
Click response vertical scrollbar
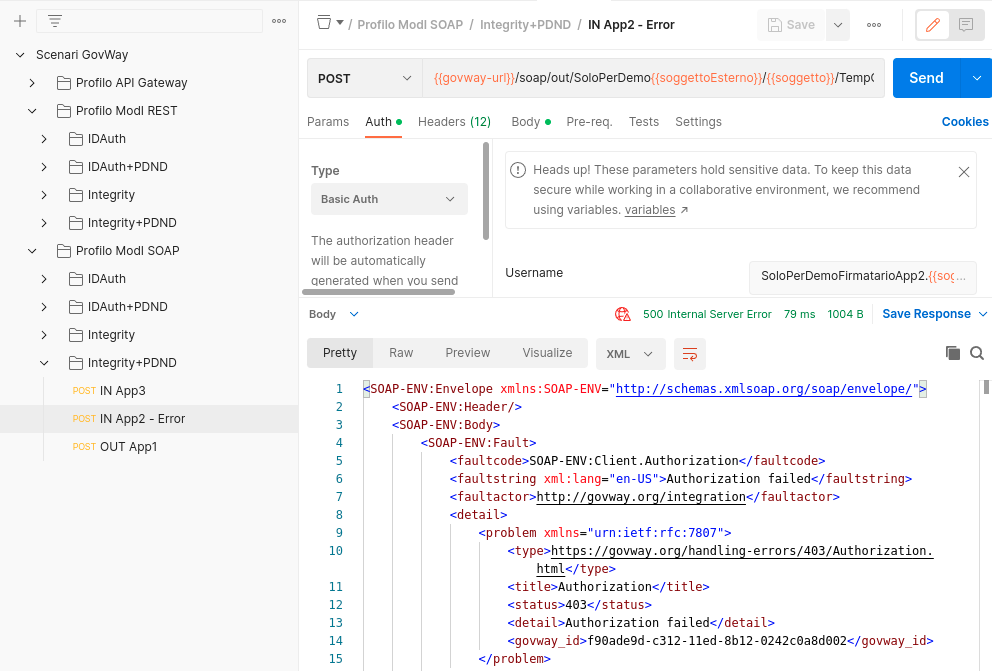[986, 386]
